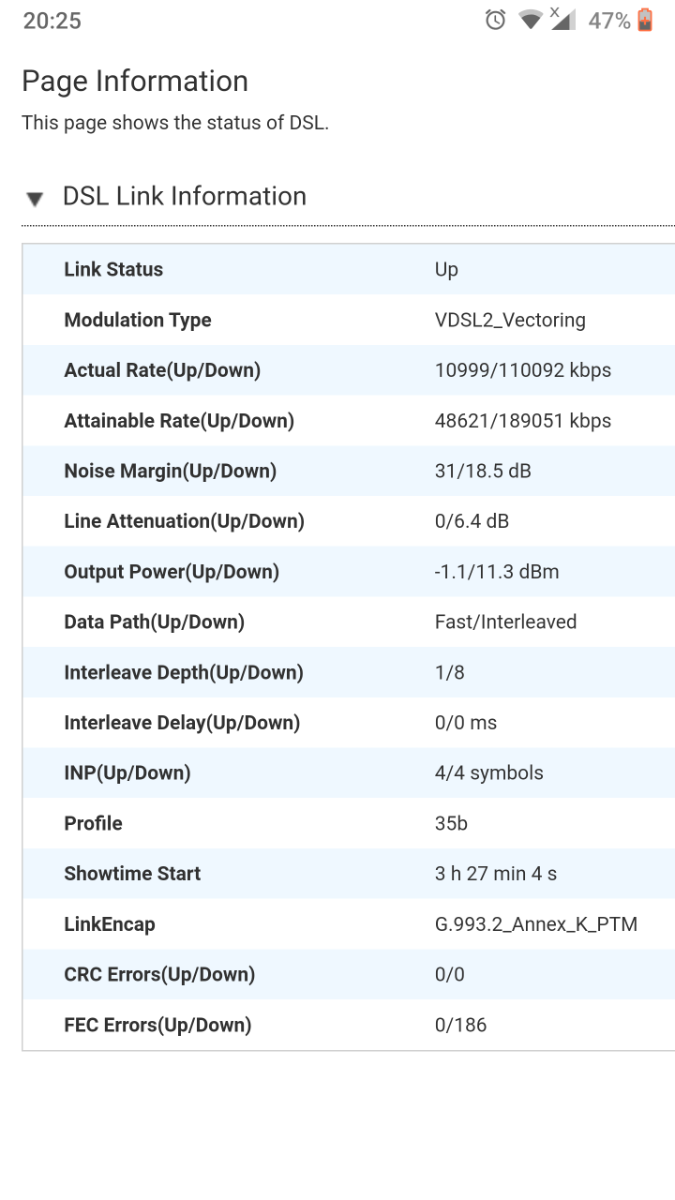Click the Line Attenuation(Up/Down) label
Image resolution: width=675 pixels, height=1200 pixels.
[184, 521]
